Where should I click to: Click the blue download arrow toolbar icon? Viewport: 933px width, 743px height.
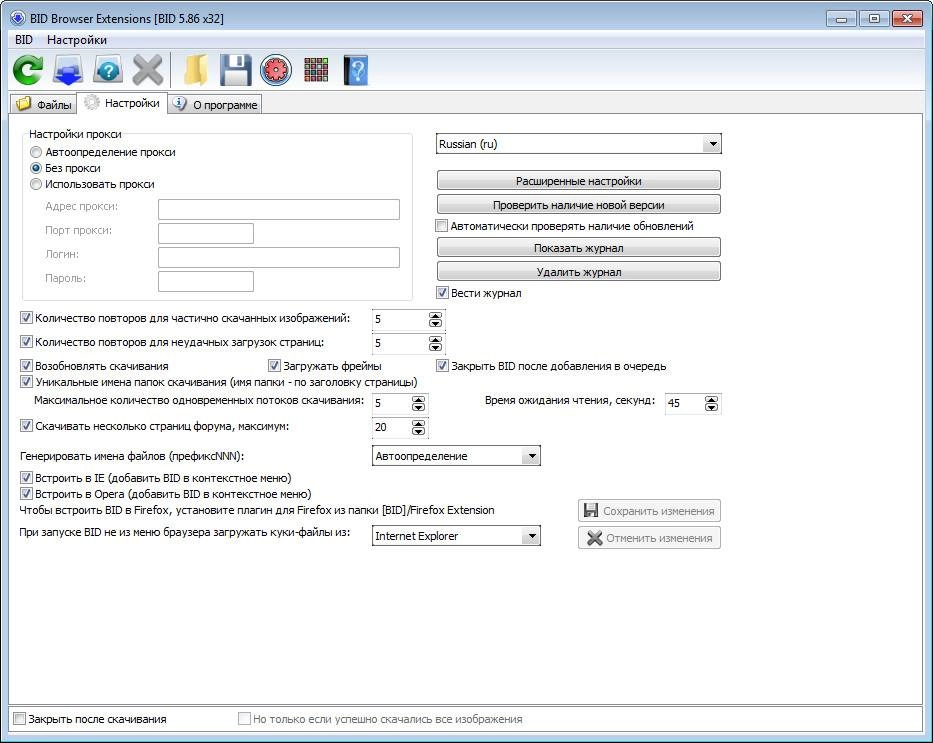tap(68, 70)
